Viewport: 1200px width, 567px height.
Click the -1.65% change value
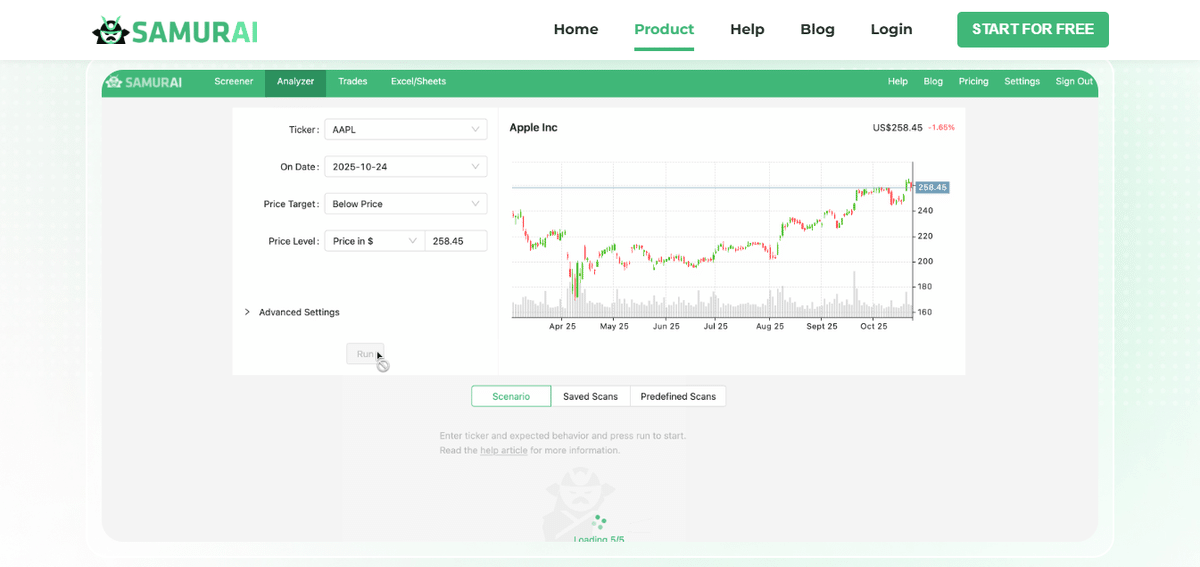(x=941, y=127)
